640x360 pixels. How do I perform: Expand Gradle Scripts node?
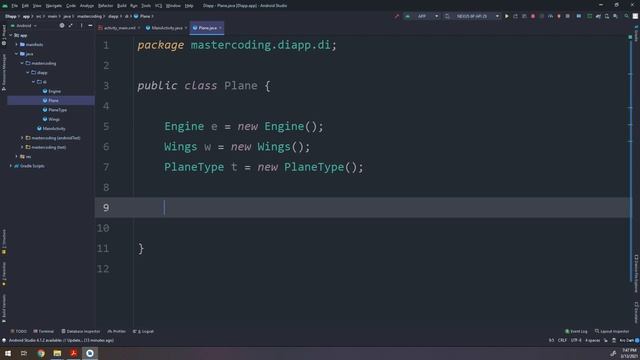(11, 166)
